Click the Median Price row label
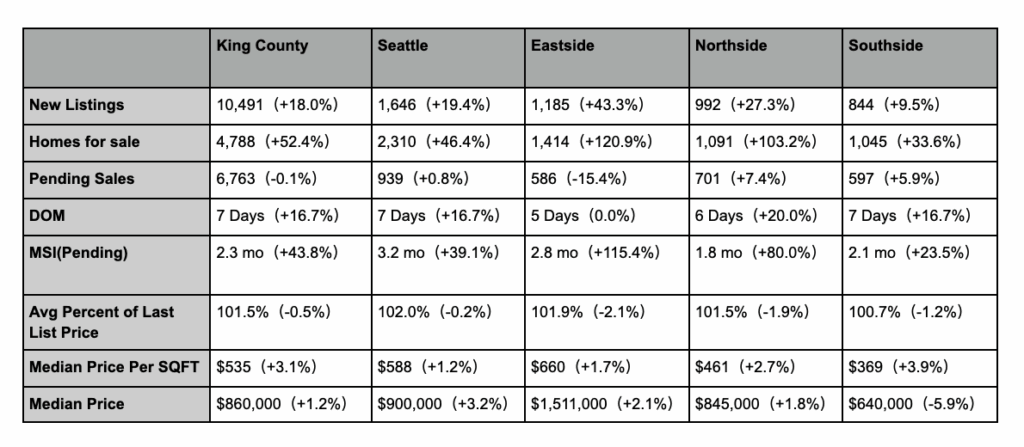This screenshot has width=1024, height=447. [77, 404]
